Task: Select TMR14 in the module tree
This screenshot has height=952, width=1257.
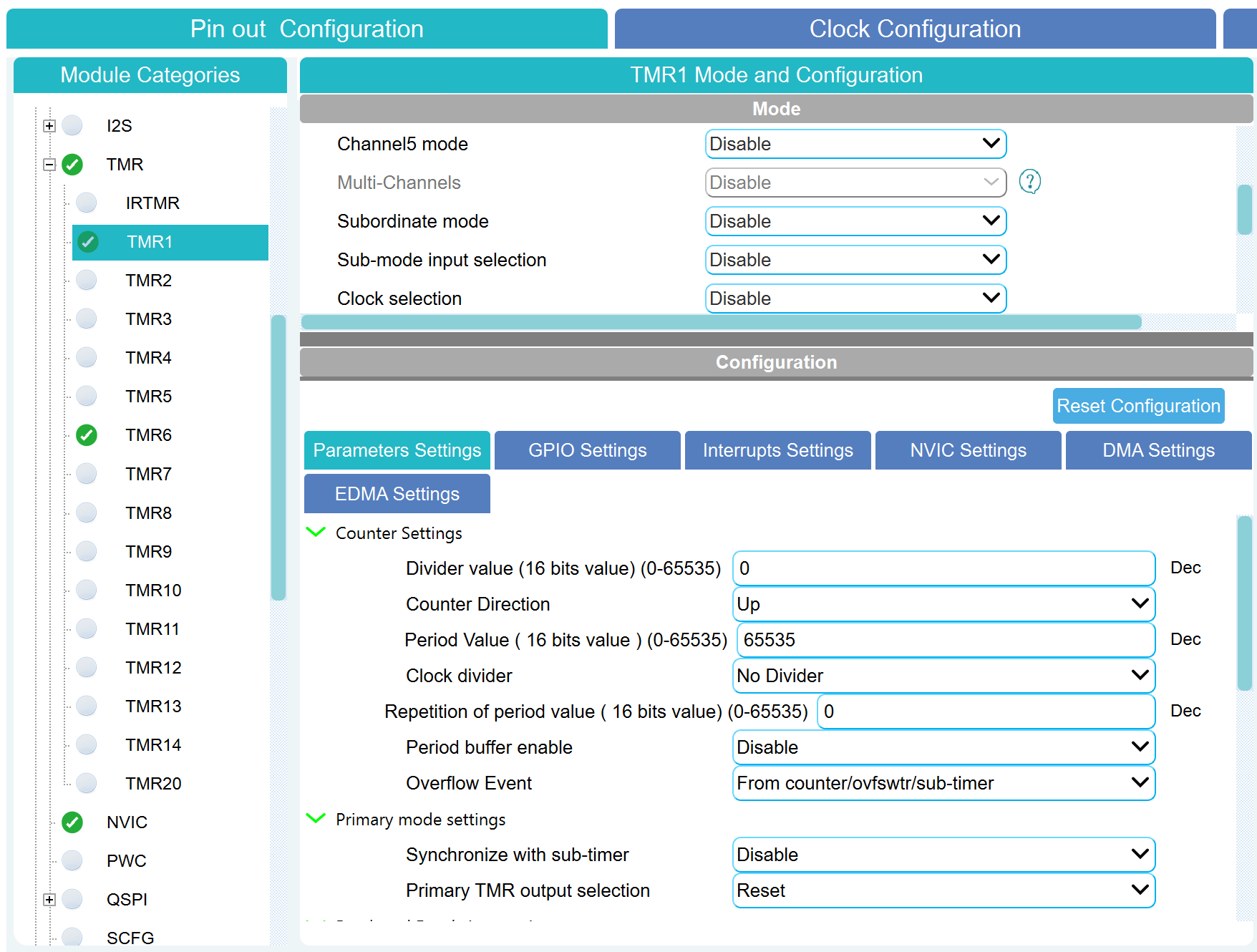Action: [153, 745]
